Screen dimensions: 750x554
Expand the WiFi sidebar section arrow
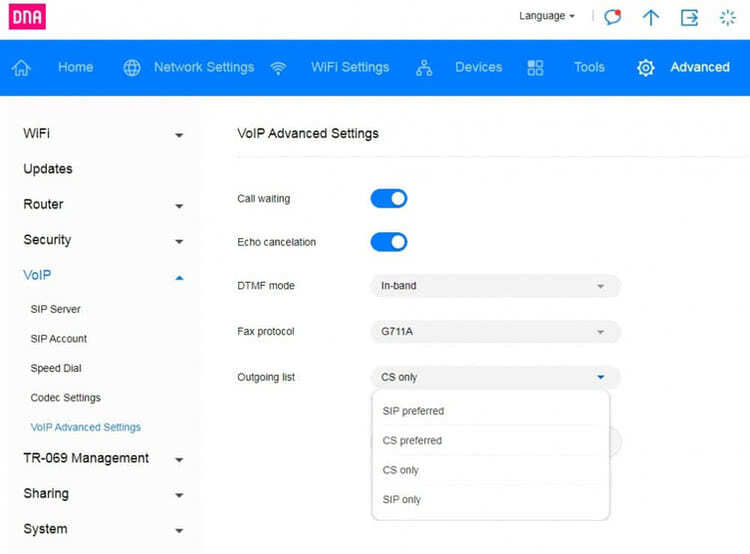pyautogui.click(x=179, y=135)
